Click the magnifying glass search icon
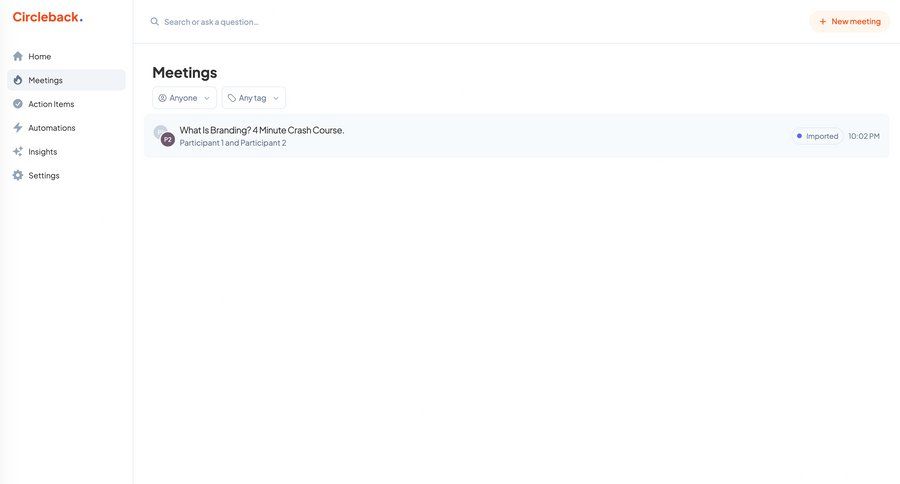 point(155,21)
